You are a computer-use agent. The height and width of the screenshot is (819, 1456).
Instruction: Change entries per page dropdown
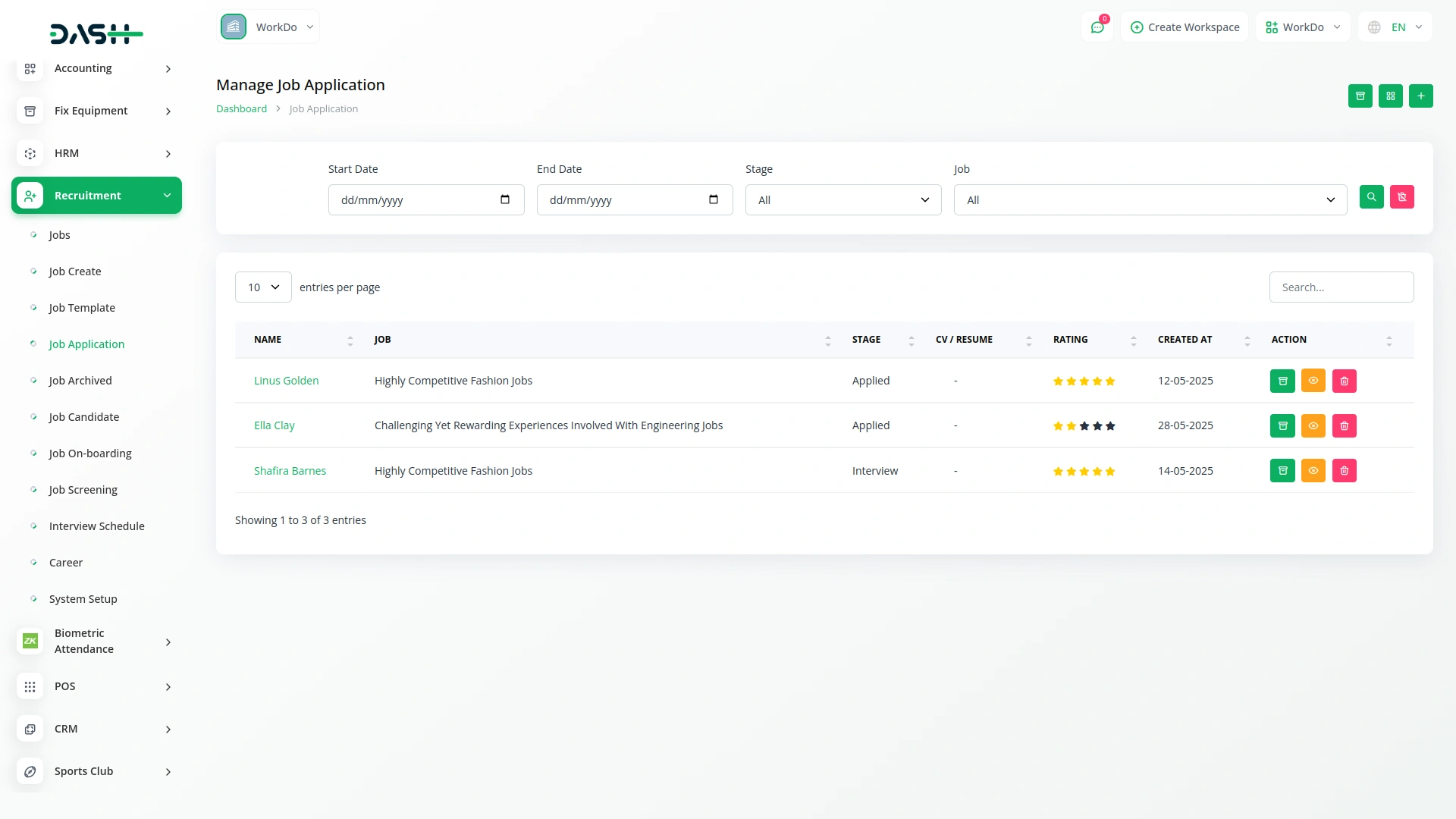coord(263,287)
